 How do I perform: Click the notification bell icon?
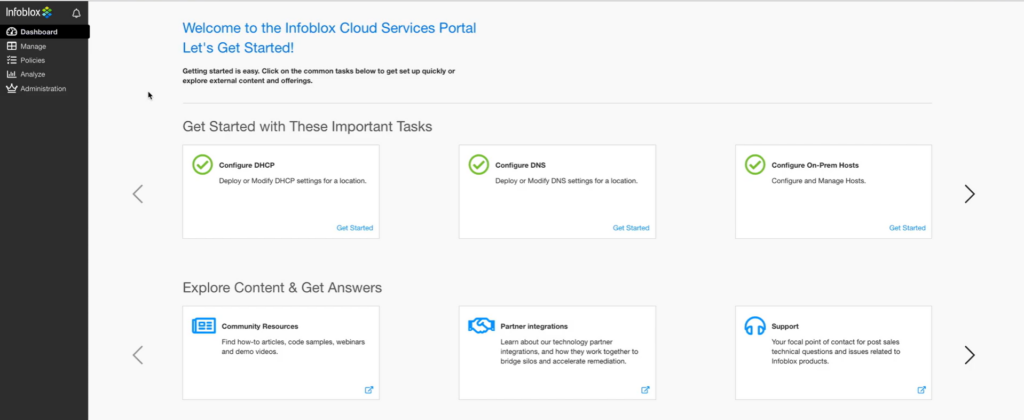[x=77, y=13]
